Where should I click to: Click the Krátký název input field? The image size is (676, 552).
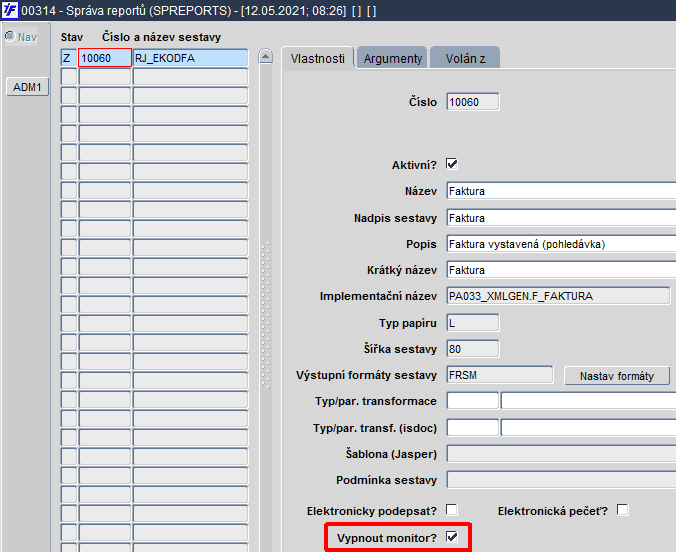coord(561,270)
